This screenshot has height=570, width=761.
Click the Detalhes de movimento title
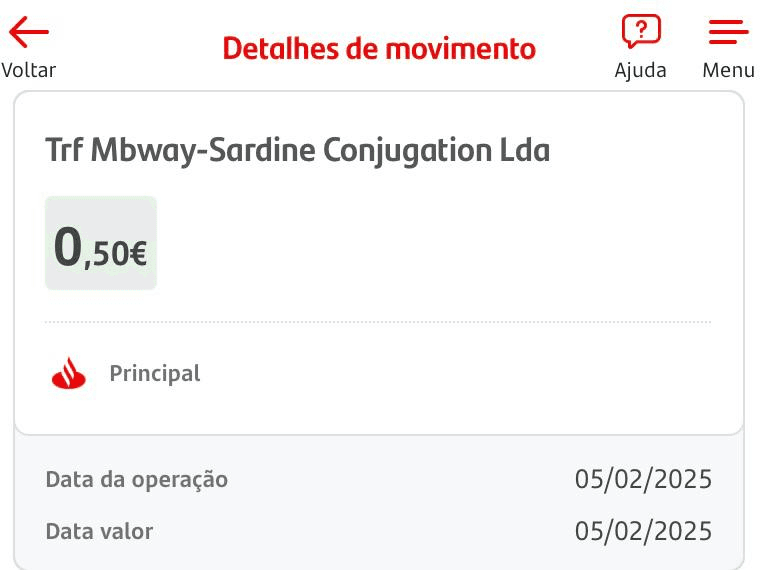coord(379,48)
